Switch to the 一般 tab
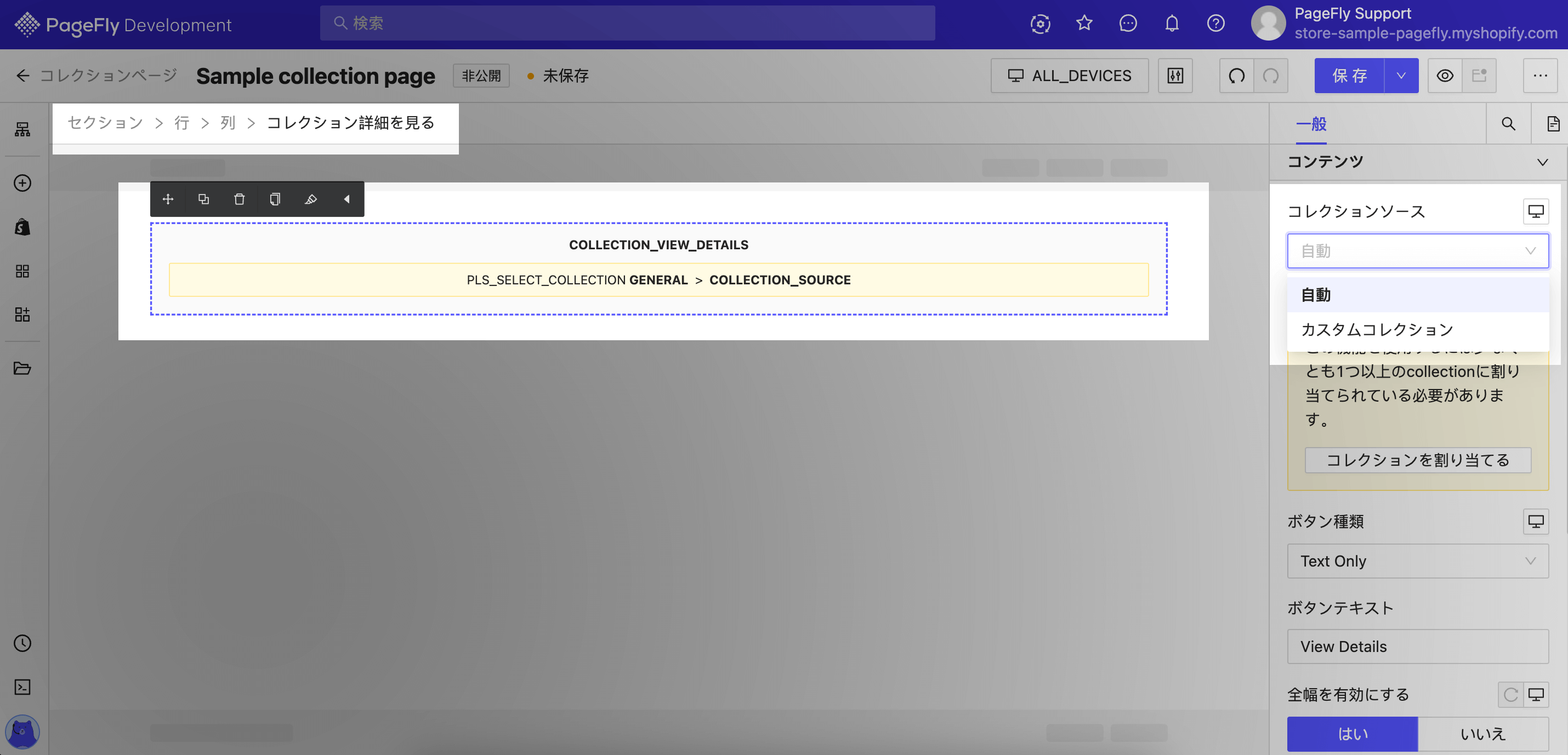The height and width of the screenshot is (755, 1568). coord(1311,123)
